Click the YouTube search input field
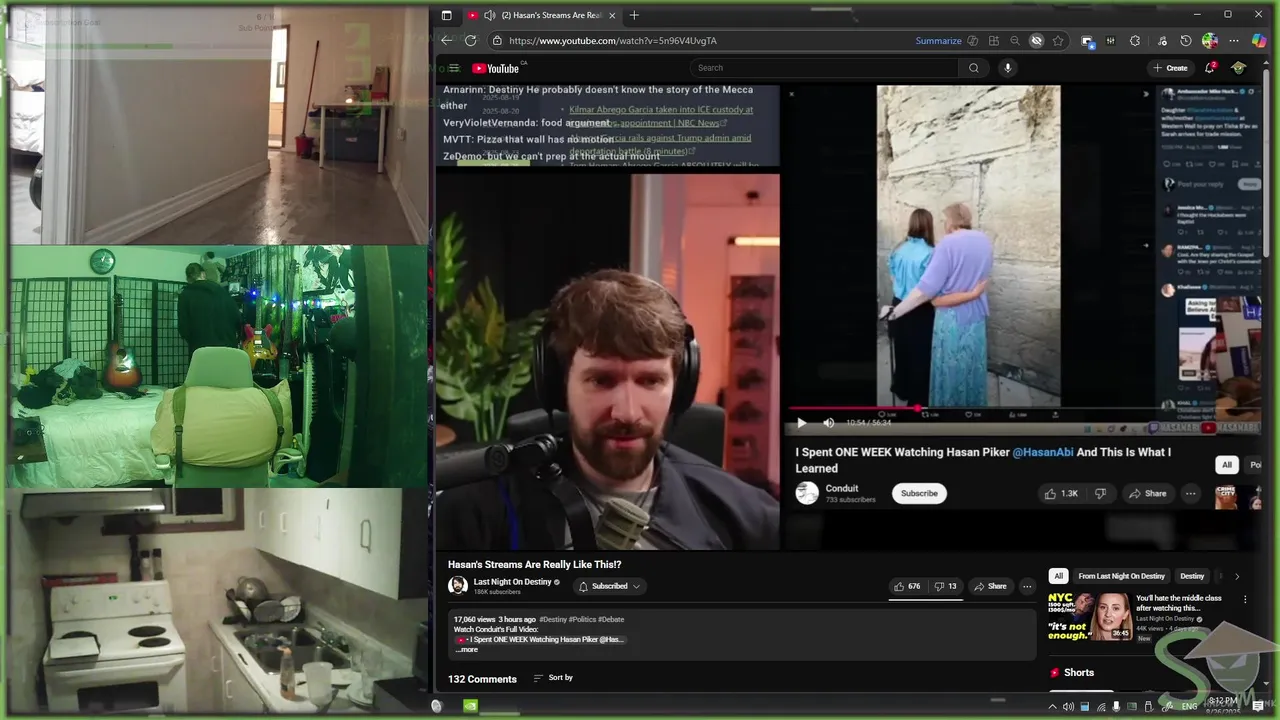This screenshot has height=720, width=1280. click(x=825, y=68)
